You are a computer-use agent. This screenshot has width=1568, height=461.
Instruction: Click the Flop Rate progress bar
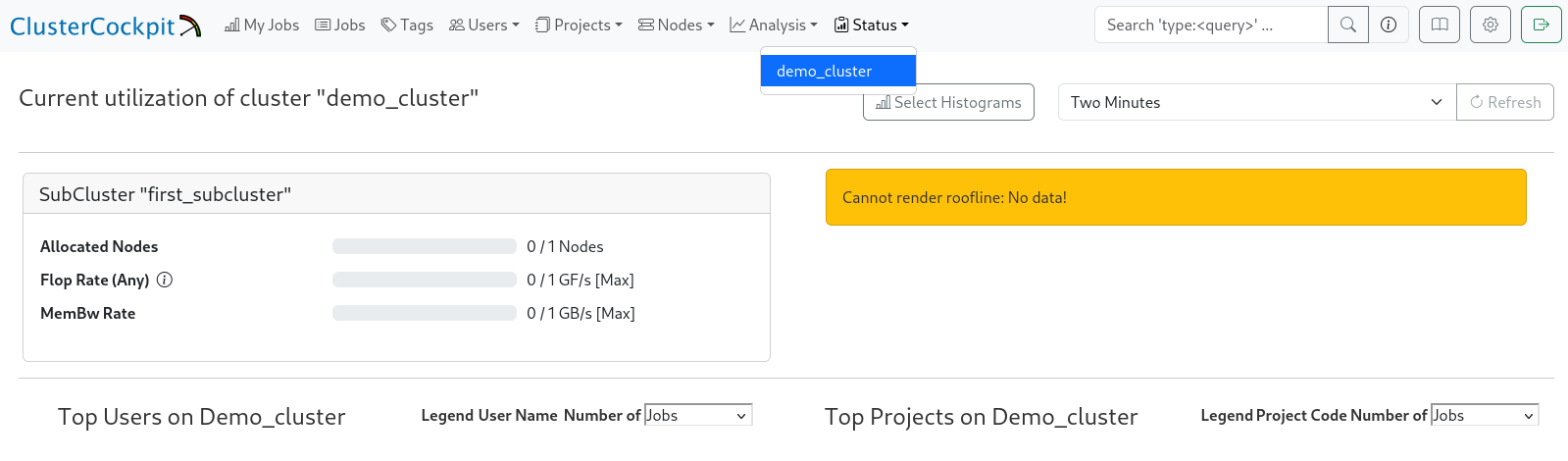pos(425,280)
